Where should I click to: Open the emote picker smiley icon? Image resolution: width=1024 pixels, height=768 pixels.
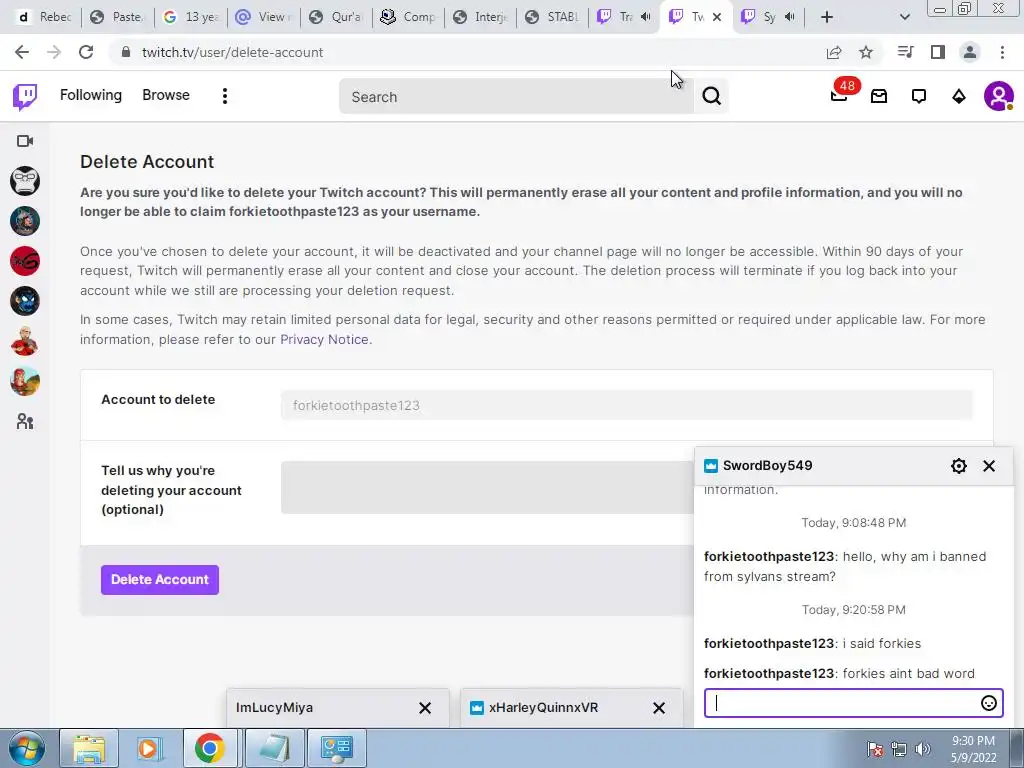pos(989,703)
